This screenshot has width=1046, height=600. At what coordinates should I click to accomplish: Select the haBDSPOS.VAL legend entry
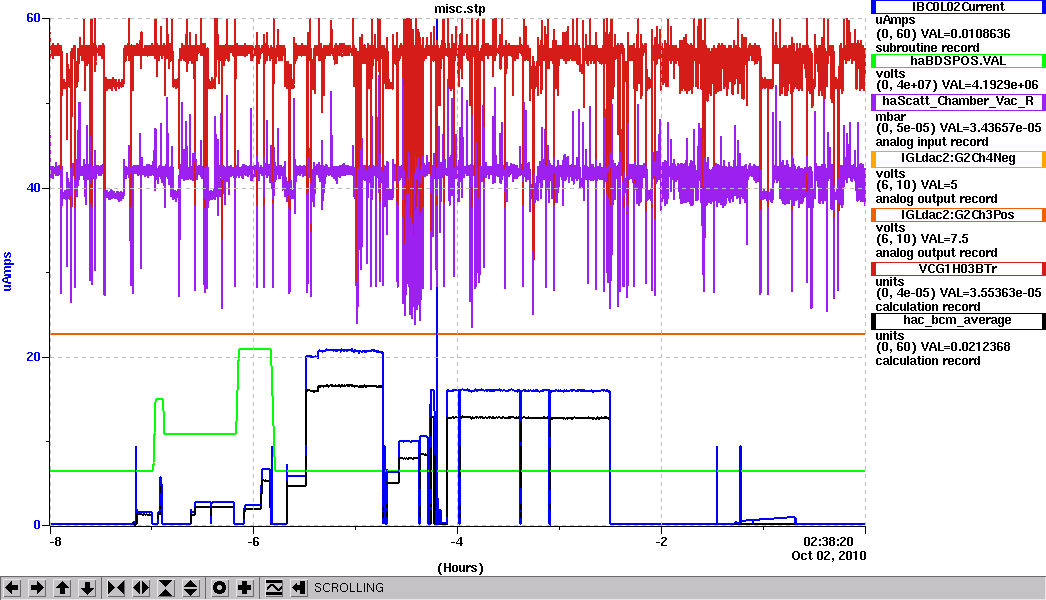[958, 61]
